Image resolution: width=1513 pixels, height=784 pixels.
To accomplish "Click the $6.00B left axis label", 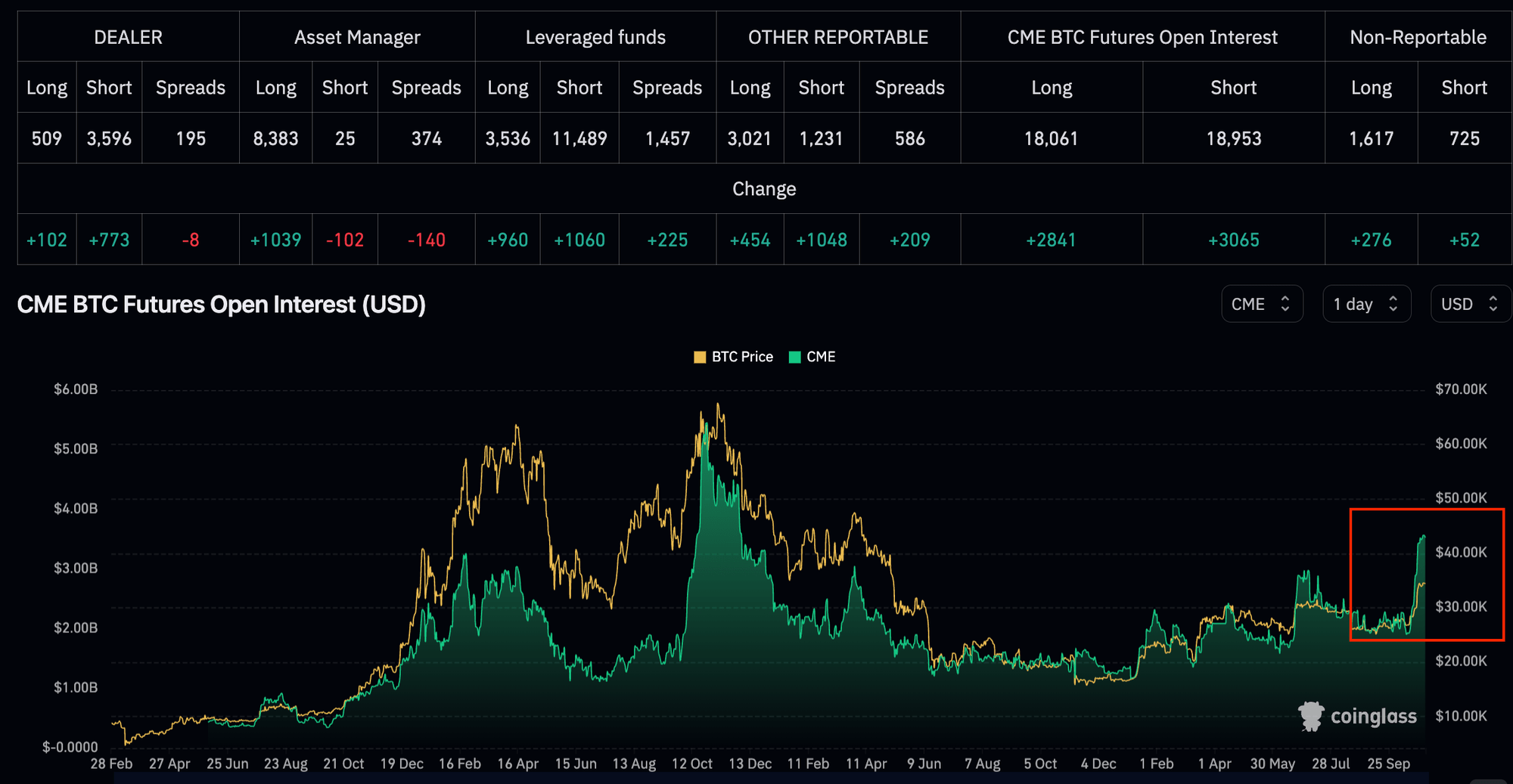I will click(x=76, y=389).
